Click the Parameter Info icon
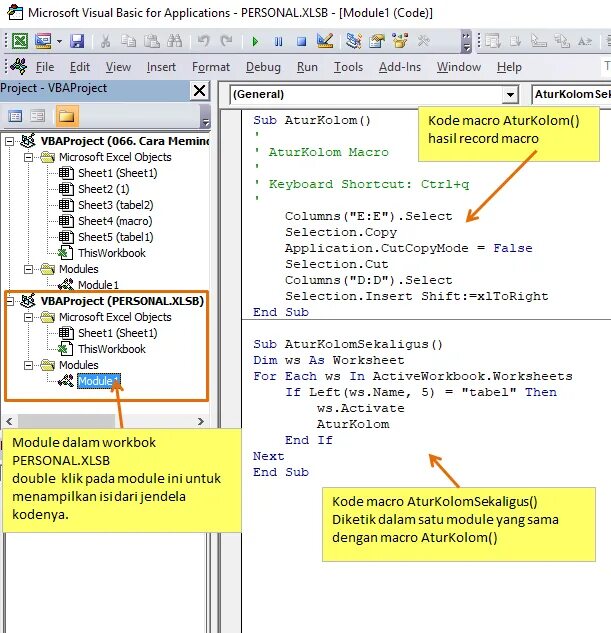 tap(562, 41)
